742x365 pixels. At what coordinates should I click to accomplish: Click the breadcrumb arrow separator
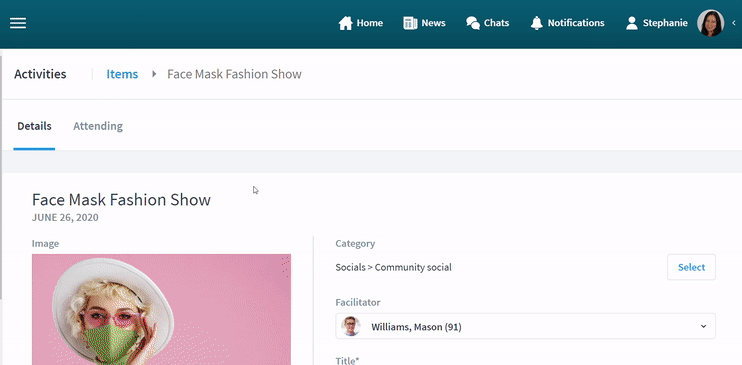154,74
